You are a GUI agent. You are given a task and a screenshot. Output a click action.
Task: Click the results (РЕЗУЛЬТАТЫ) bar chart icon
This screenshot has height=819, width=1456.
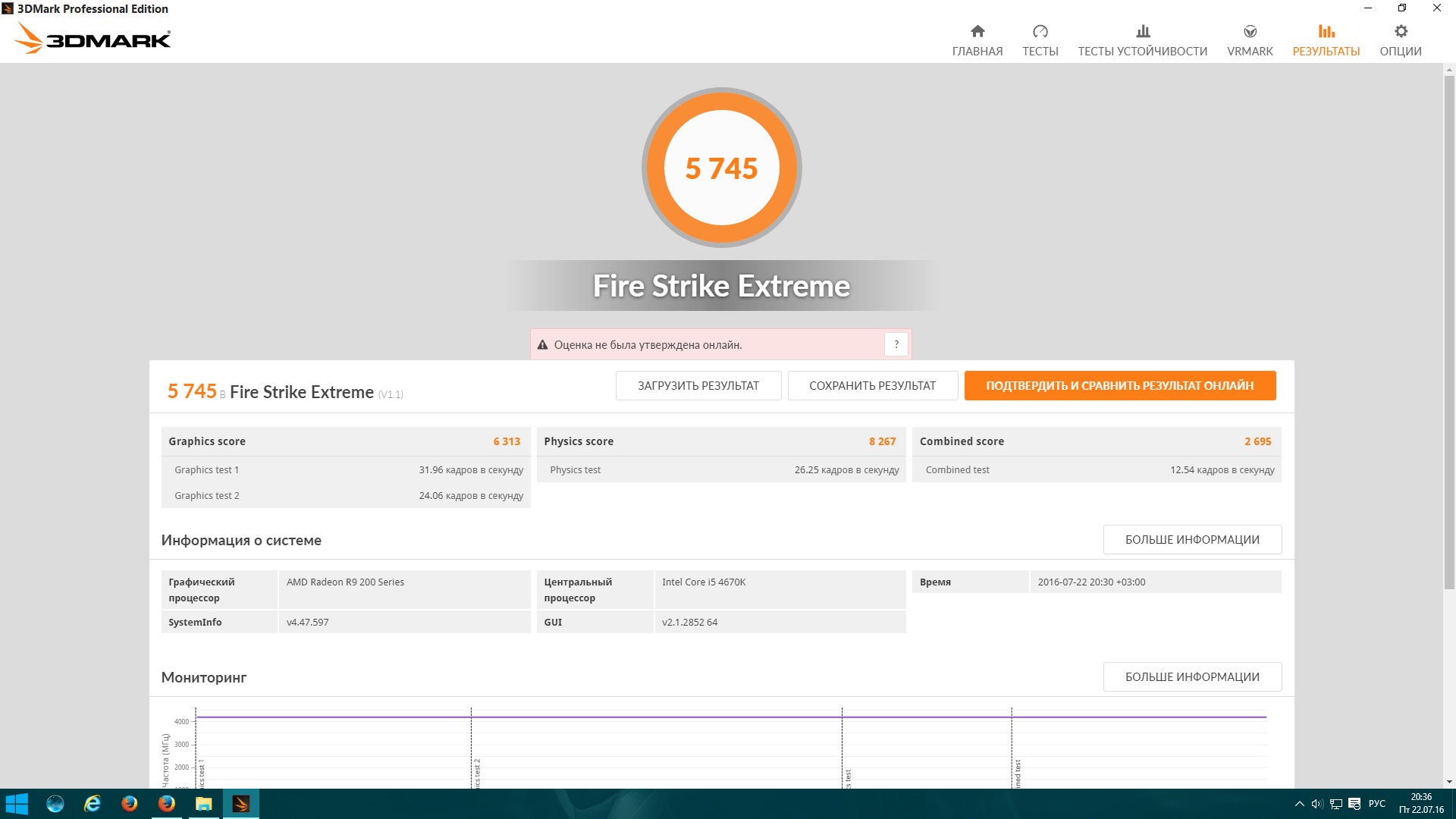click(1326, 32)
